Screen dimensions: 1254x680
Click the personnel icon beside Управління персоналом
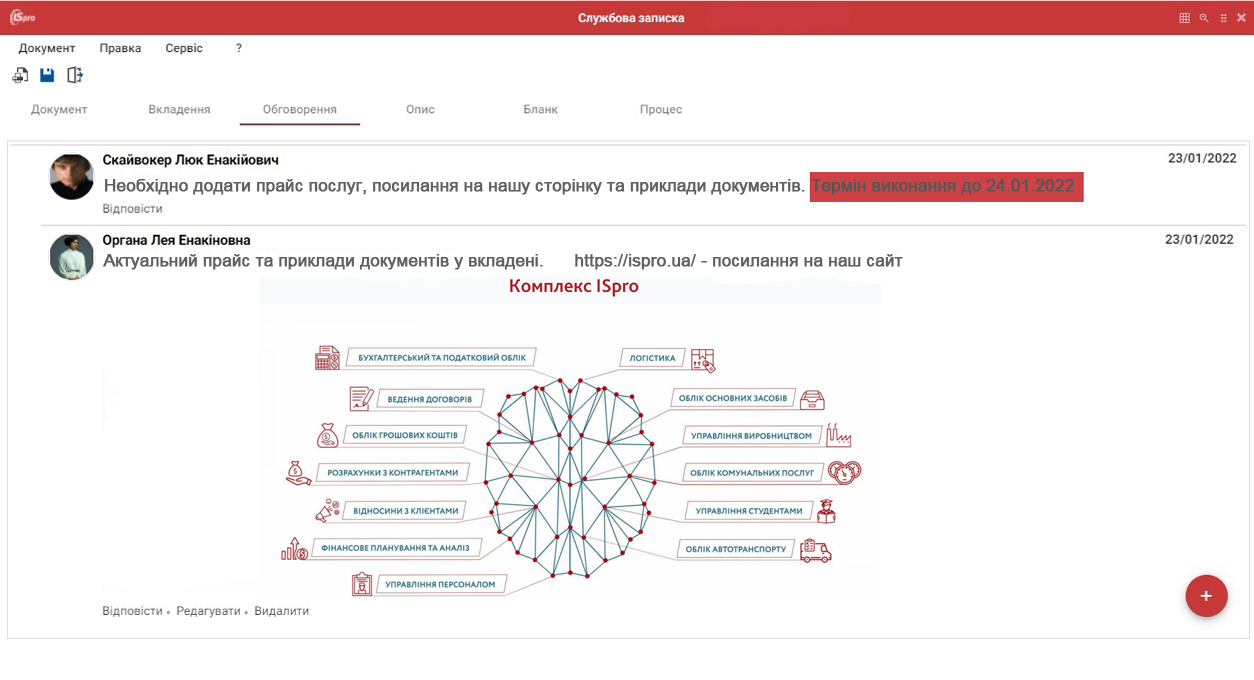point(362,584)
